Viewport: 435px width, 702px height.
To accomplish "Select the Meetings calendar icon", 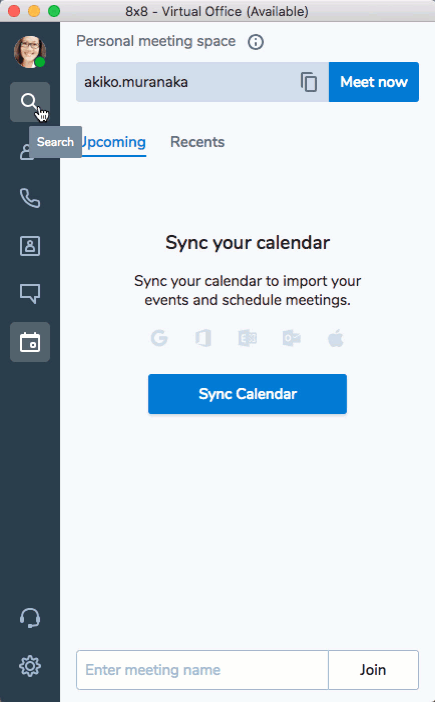I will (x=30, y=342).
